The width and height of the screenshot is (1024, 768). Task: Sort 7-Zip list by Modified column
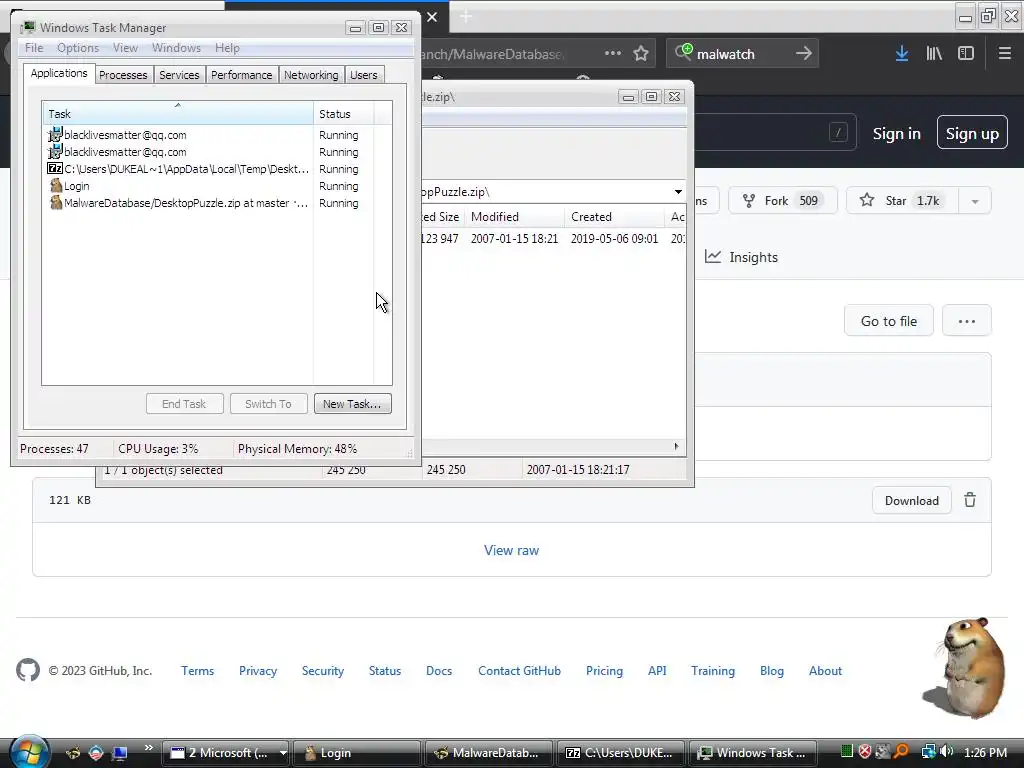click(515, 217)
